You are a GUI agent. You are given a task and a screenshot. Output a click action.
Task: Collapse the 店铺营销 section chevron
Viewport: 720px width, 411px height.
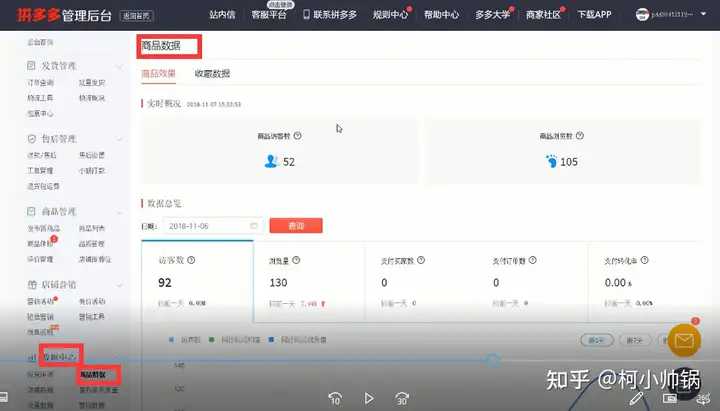[119, 285]
